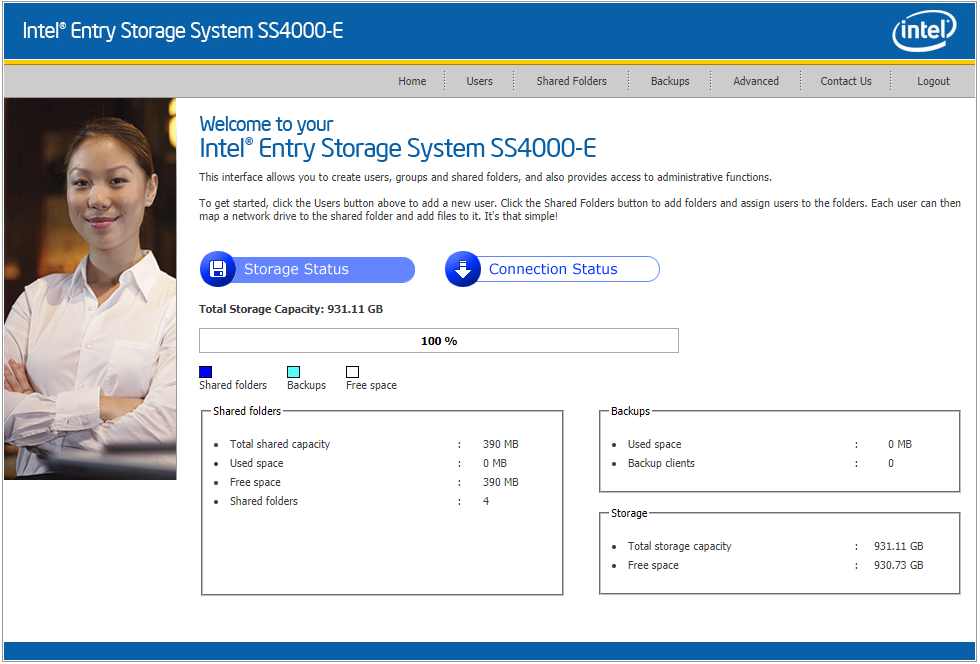This screenshot has width=980, height=664.
Task: Click the Contact Us link
Action: click(846, 81)
